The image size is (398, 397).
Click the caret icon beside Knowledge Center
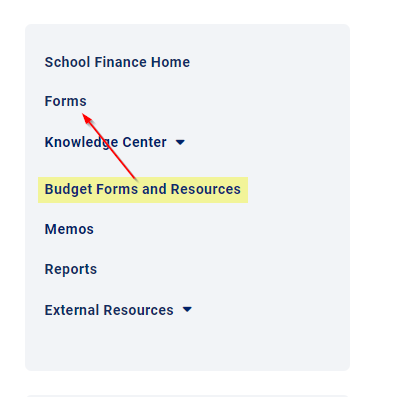pyautogui.click(x=180, y=142)
